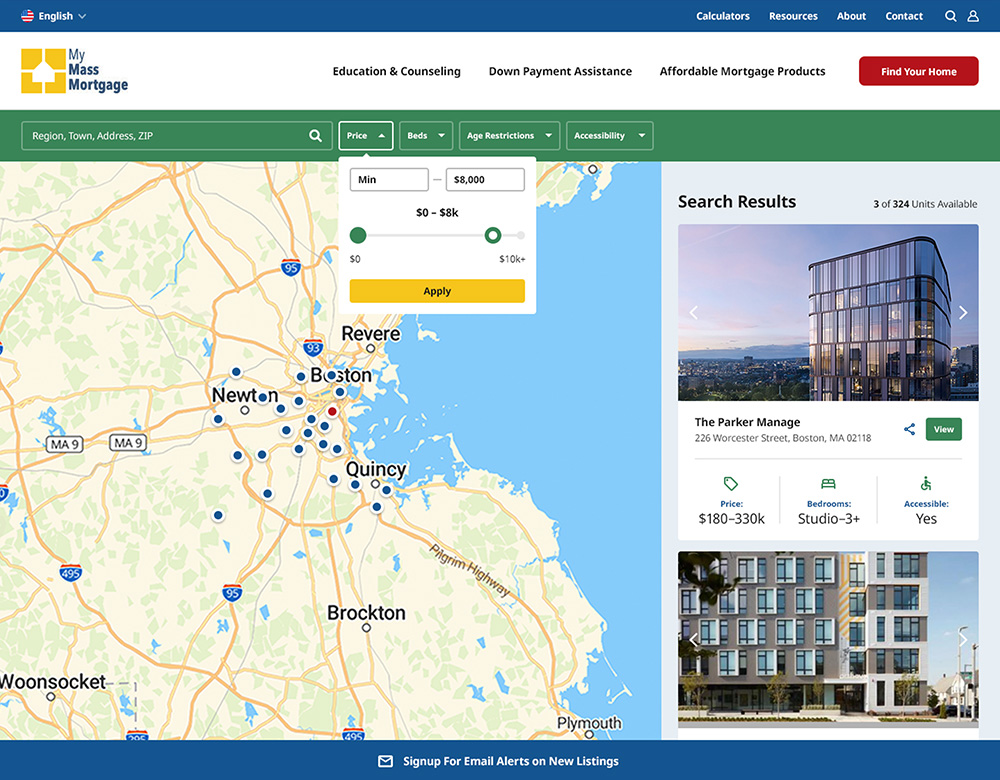This screenshot has width=1000, height=780.
Task: Click the yellow Apply button
Action: 437,291
